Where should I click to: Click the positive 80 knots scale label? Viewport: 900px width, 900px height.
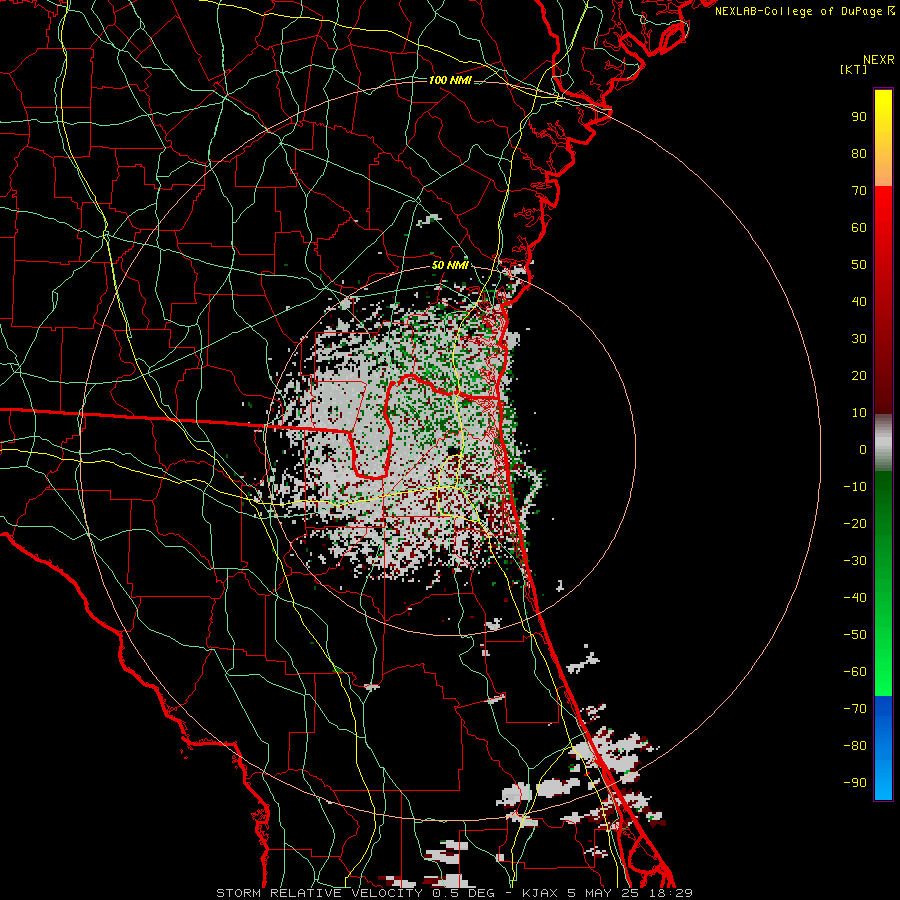click(x=859, y=153)
